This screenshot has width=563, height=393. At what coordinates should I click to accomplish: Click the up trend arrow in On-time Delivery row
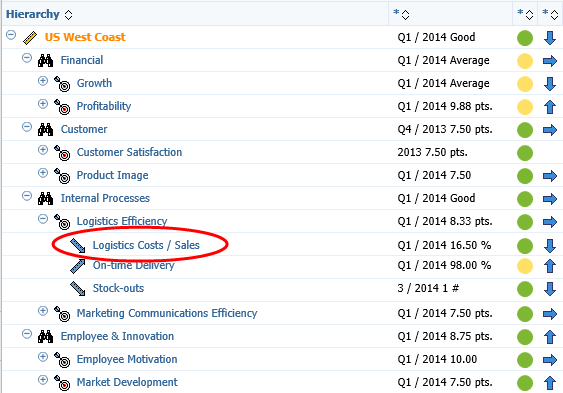[550, 266]
